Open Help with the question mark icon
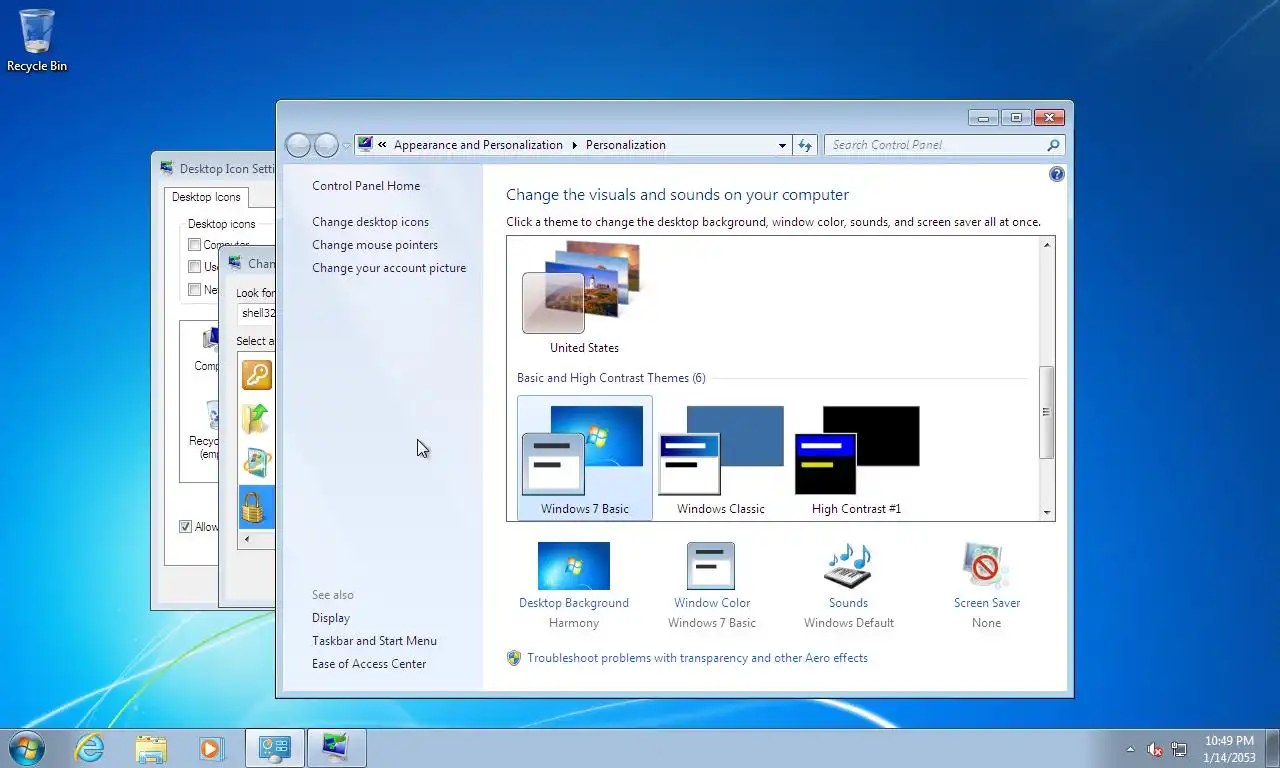1280x768 pixels. [1057, 174]
